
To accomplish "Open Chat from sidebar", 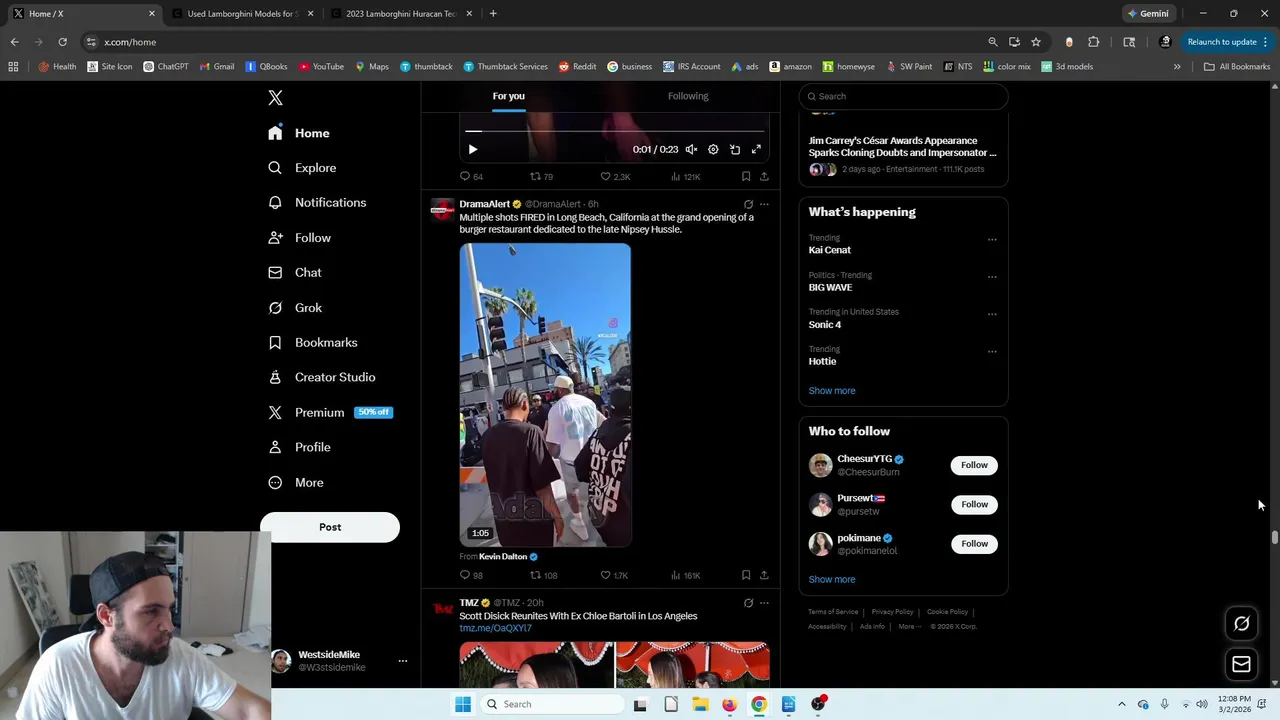I will [295, 272].
